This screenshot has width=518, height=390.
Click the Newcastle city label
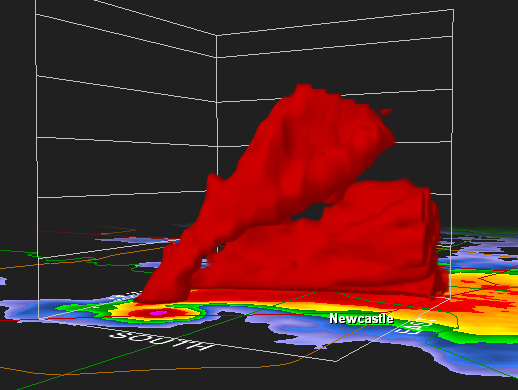pyautogui.click(x=361, y=318)
